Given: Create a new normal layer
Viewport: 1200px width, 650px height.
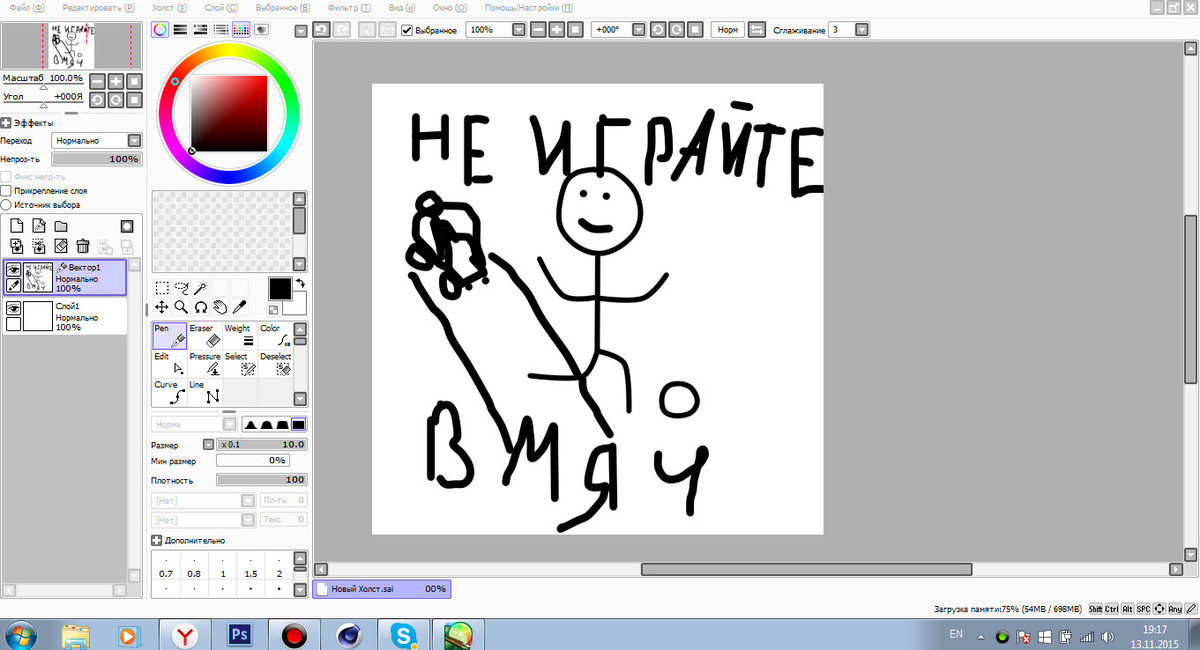Looking at the screenshot, I should coord(16,226).
